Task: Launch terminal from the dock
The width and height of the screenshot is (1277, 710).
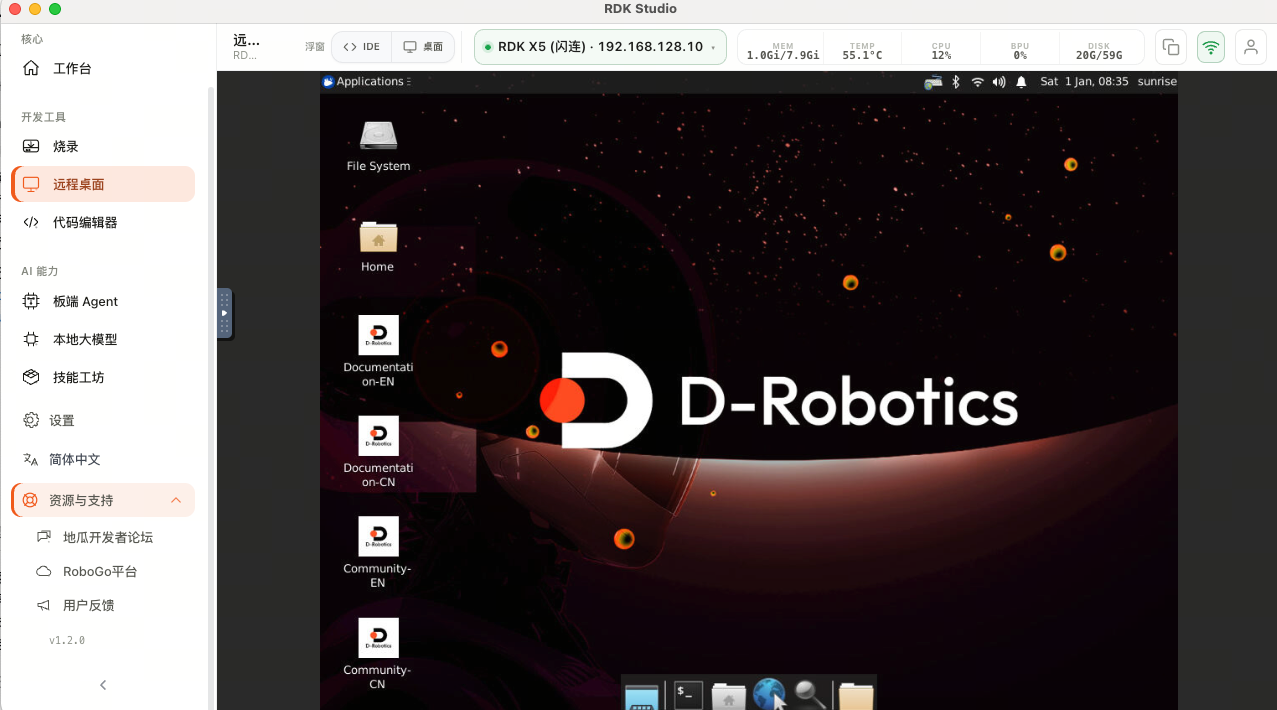Action: click(688, 695)
